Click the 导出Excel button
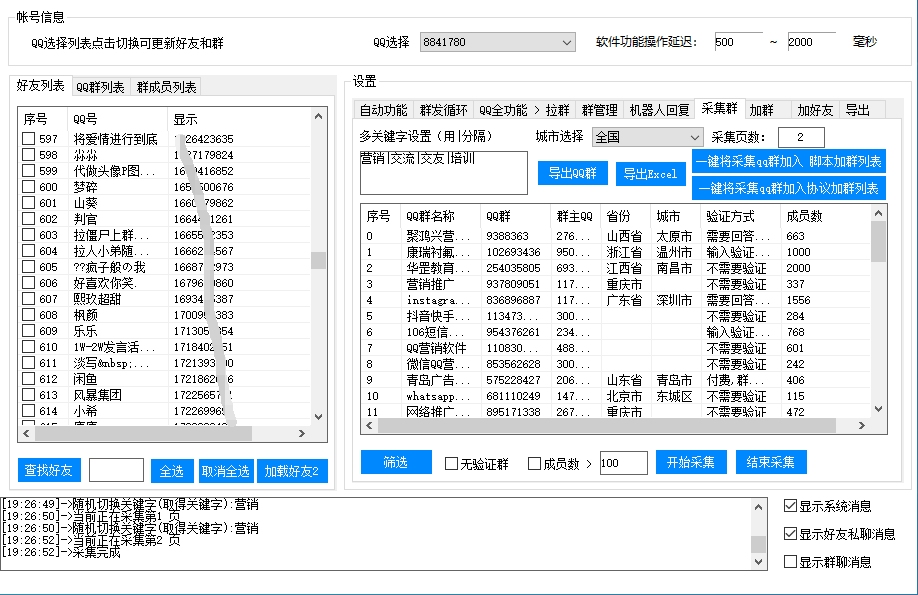Screen dimensions: 918x595 click(650, 174)
